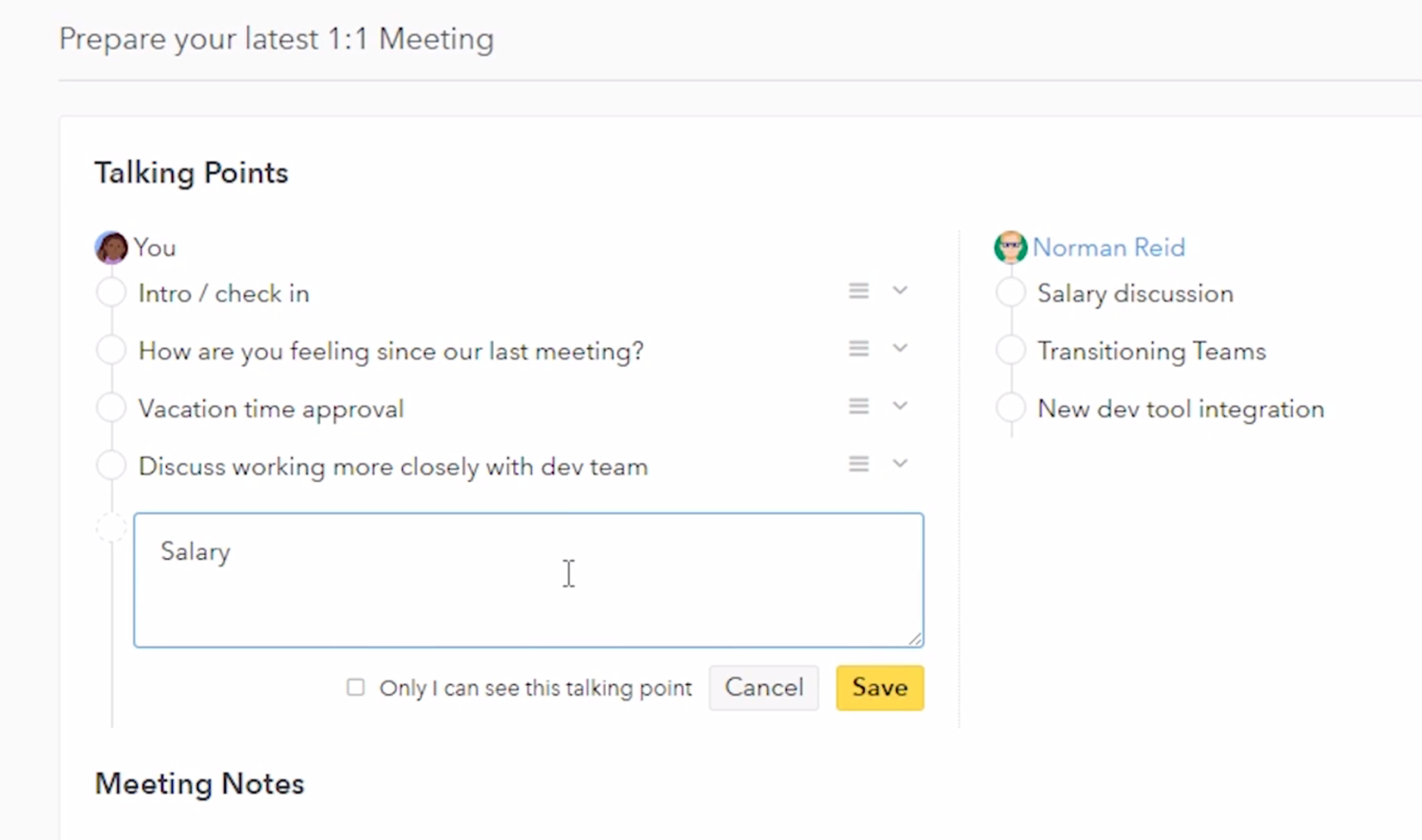1422x840 pixels.
Task: Expand options chevron for Intro / check in
Action: (x=900, y=291)
